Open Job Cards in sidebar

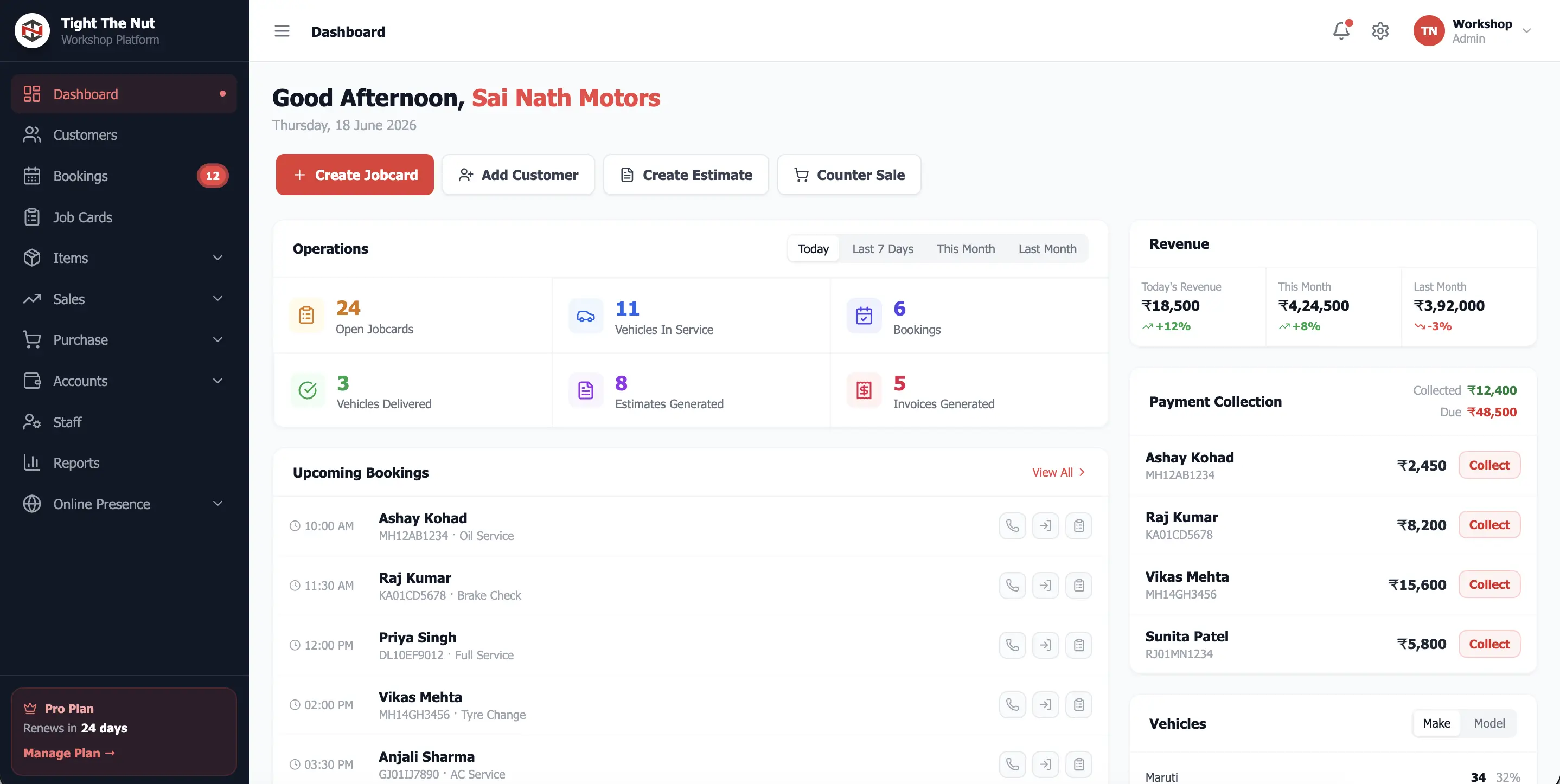pyautogui.click(x=124, y=217)
